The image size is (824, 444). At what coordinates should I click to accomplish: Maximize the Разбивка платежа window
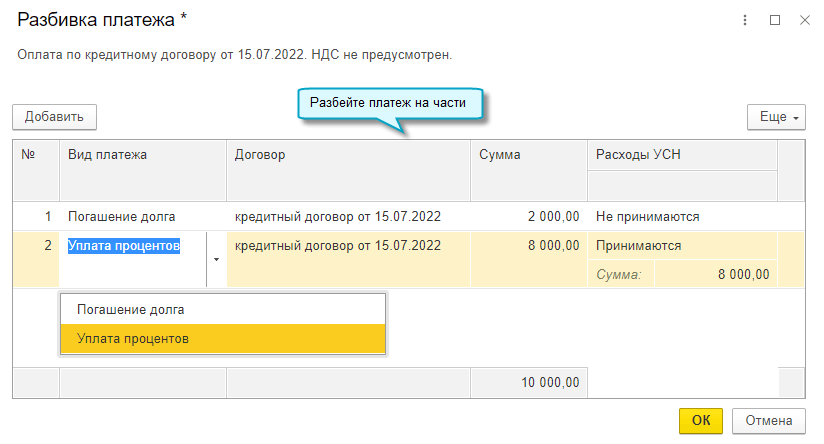click(774, 20)
